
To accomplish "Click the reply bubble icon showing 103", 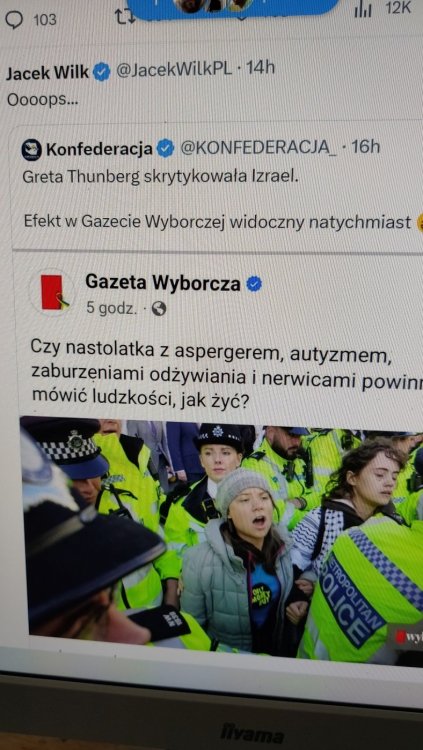I will tap(13, 20).
